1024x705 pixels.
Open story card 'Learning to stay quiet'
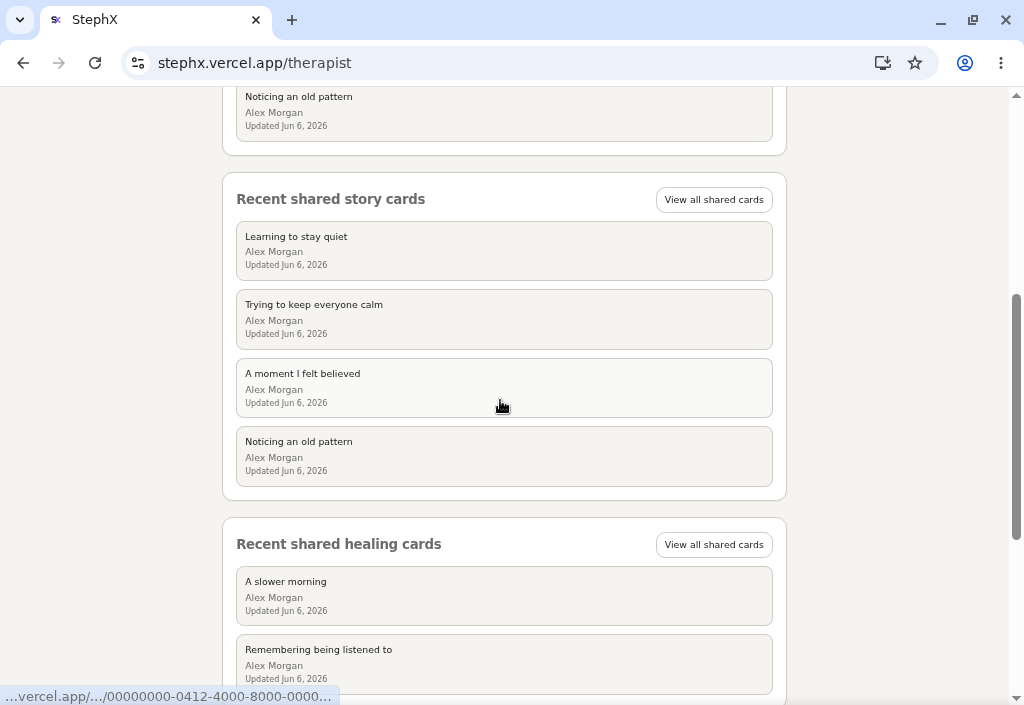click(504, 251)
